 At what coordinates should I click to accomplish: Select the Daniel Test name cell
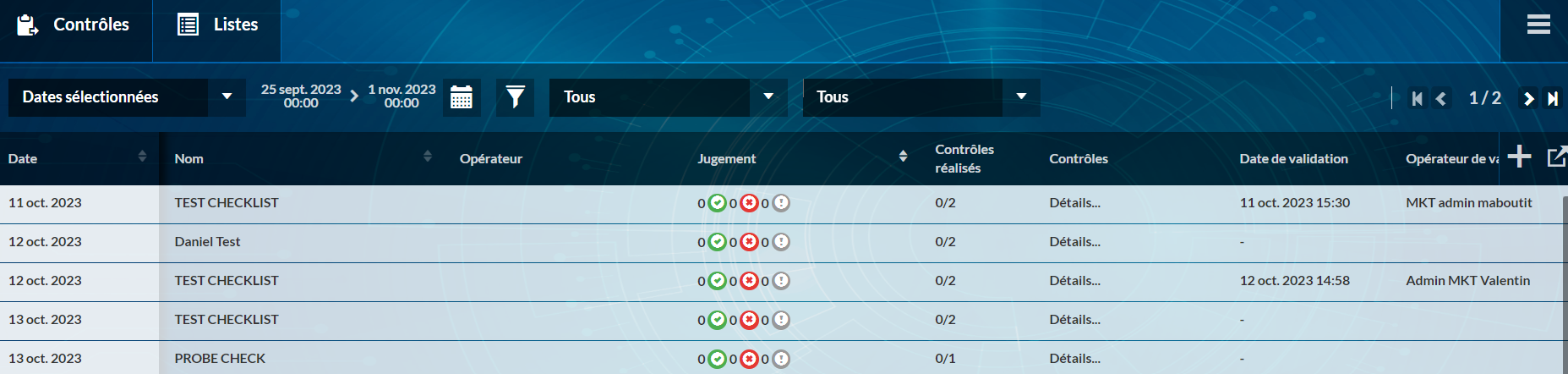[207, 242]
